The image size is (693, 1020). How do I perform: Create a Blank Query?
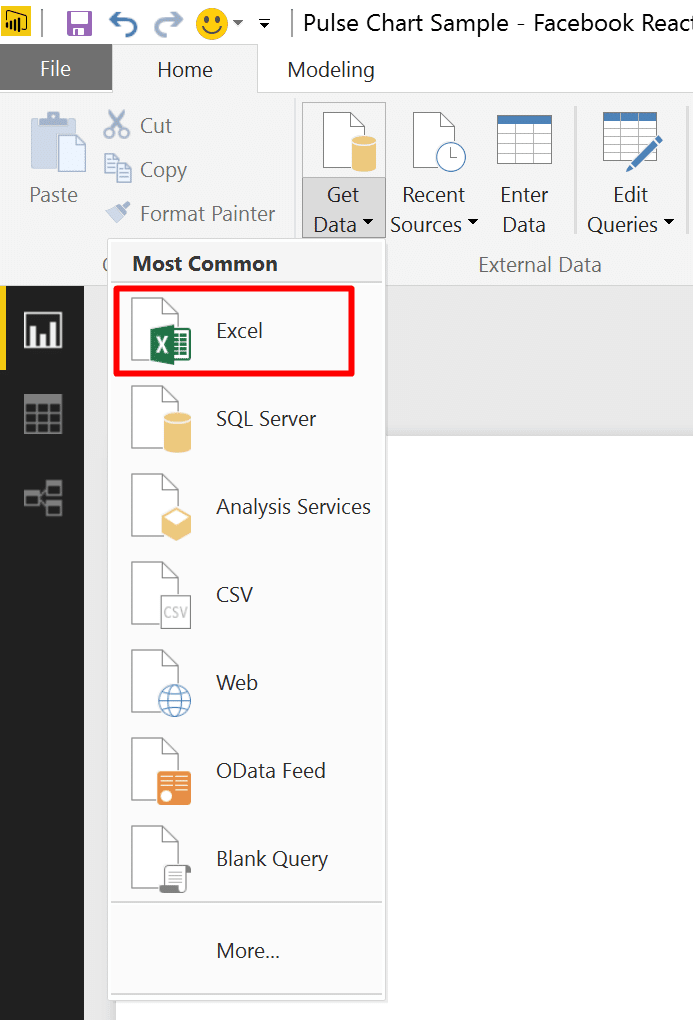tap(247, 859)
